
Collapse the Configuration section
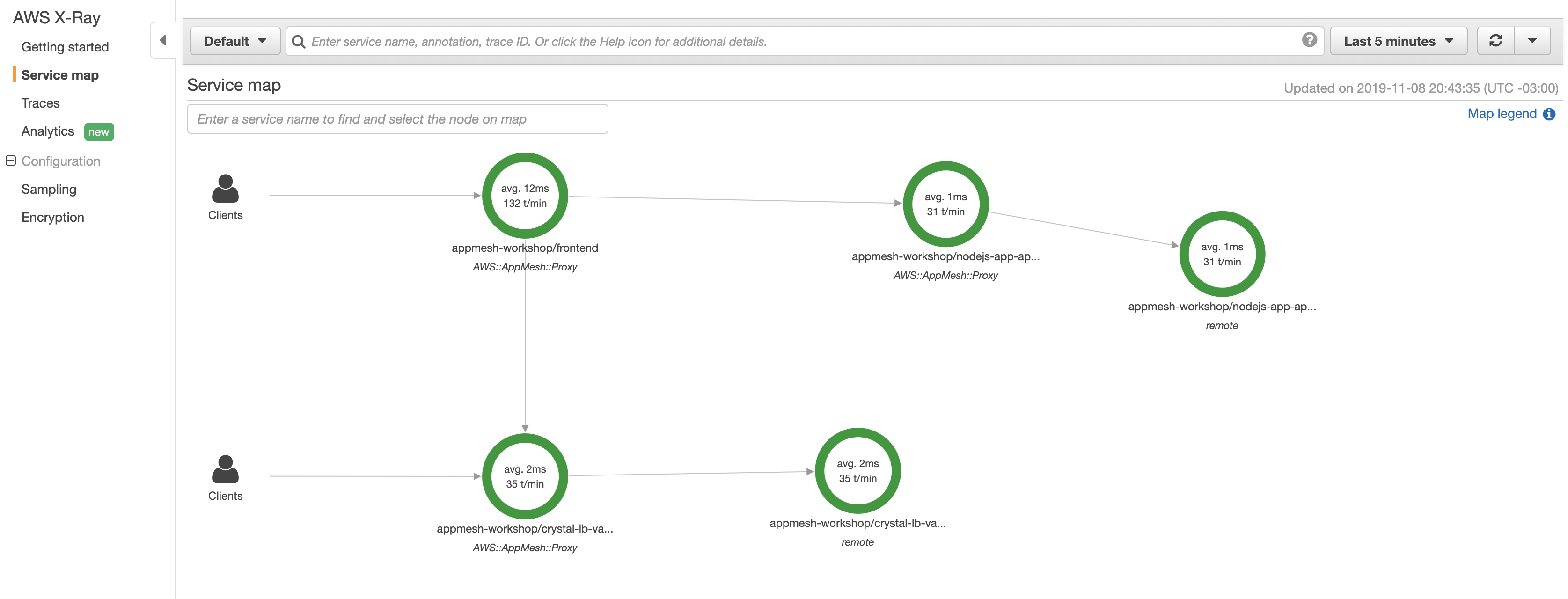[x=10, y=161]
